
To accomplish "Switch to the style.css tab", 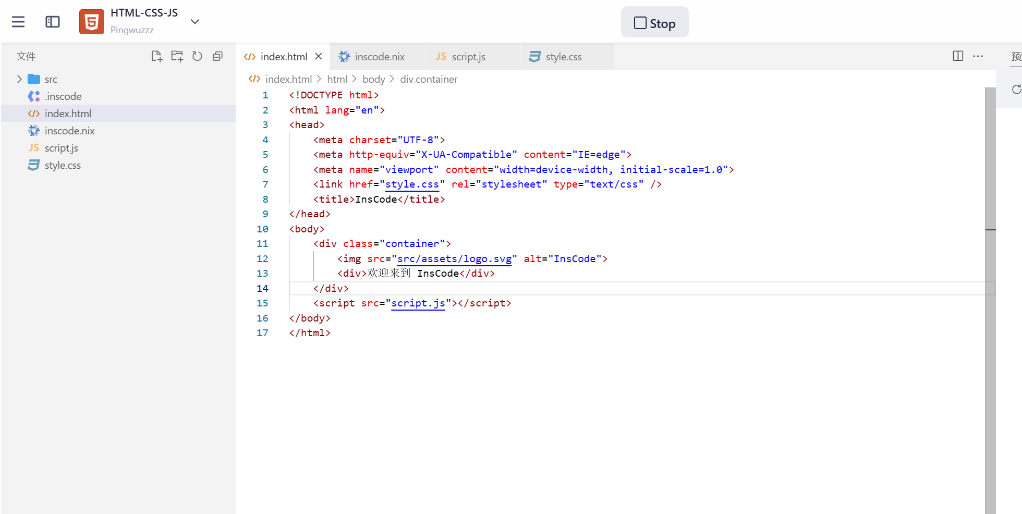I will click(563, 57).
